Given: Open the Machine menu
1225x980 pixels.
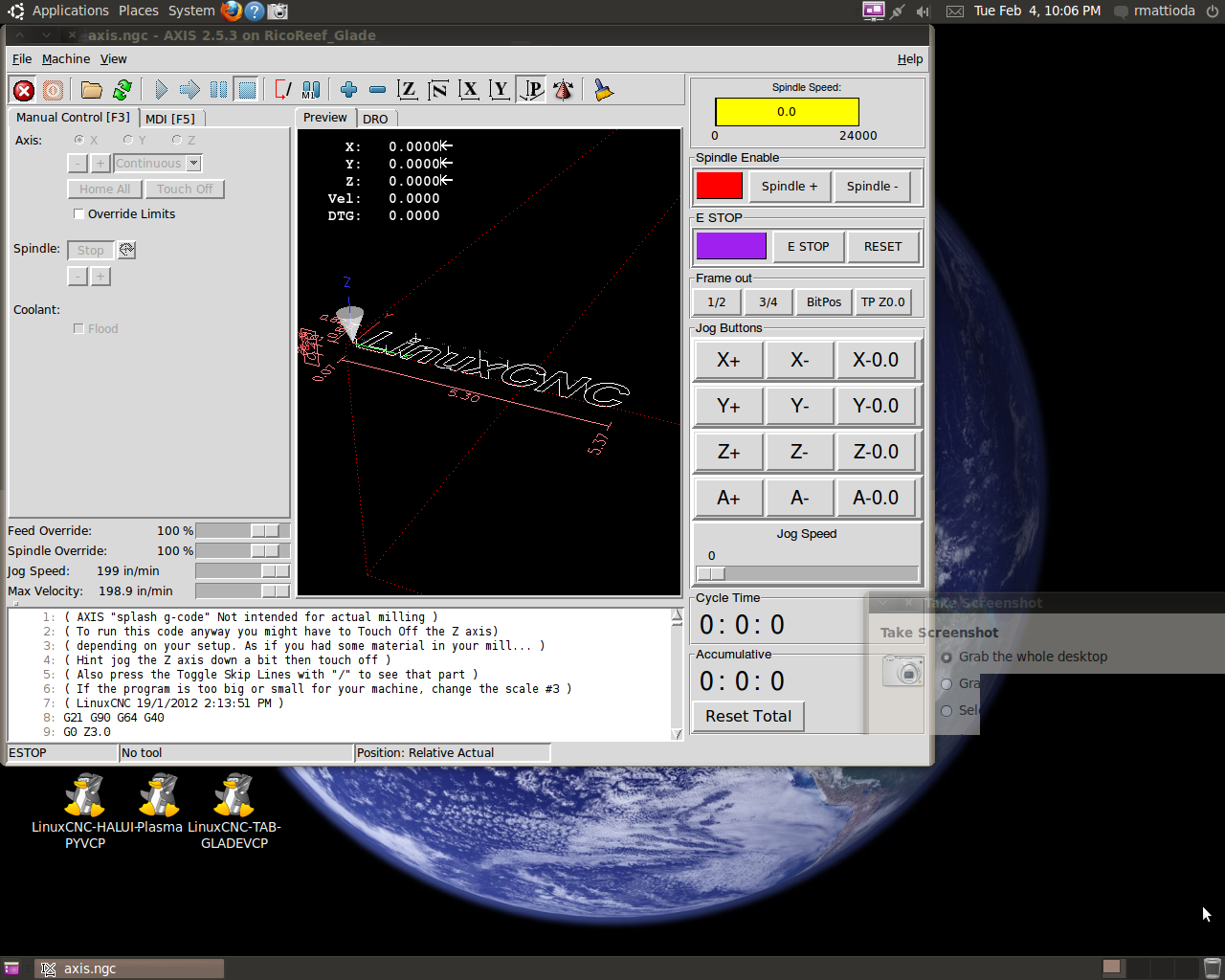Looking at the screenshot, I should click(x=66, y=58).
